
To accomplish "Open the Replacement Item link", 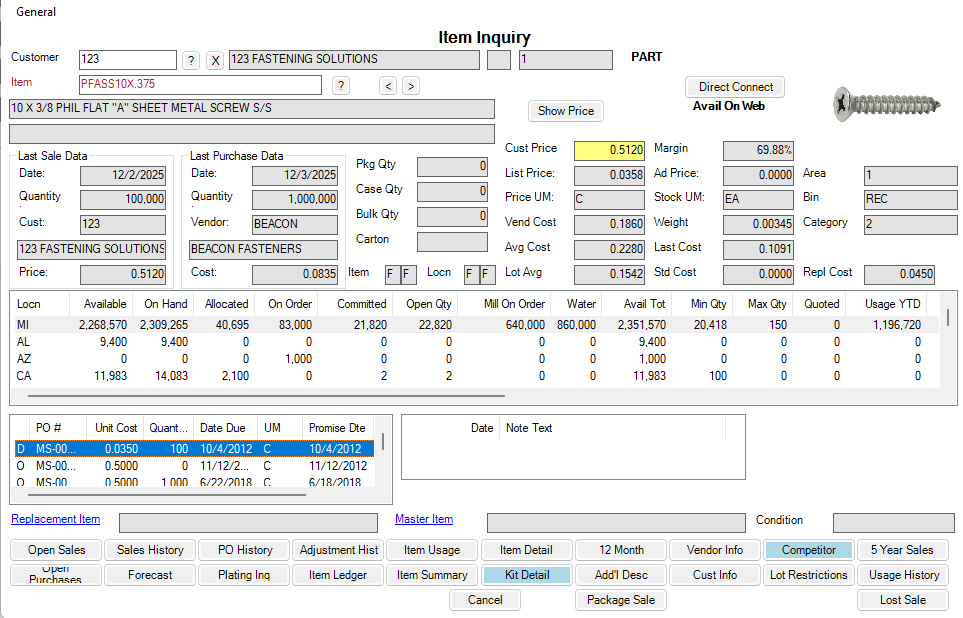I will [55, 519].
